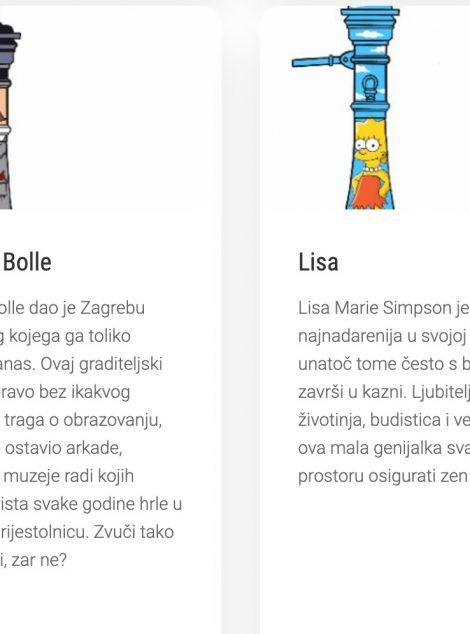This screenshot has width=470, height=634.
Task: Click the 'ista svake godine hrle u' line
Action: [x=91, y=504]
